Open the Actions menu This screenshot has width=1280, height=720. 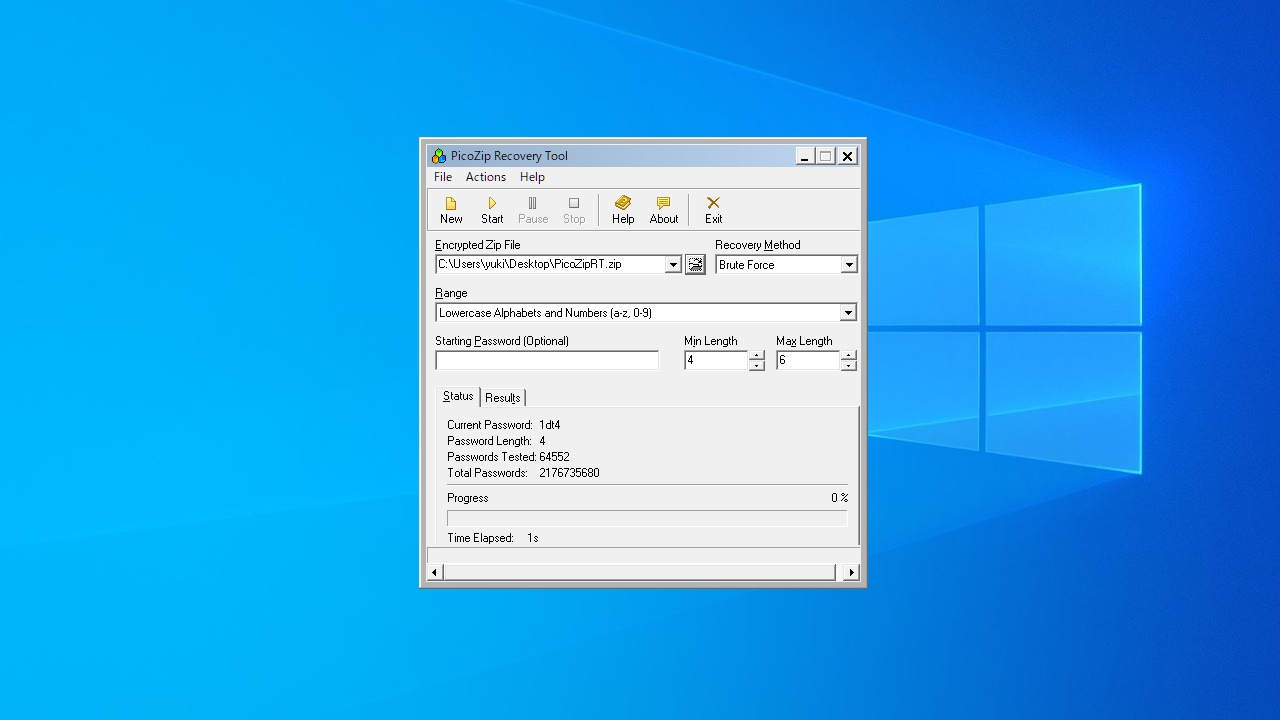click(x=486, y=177)
